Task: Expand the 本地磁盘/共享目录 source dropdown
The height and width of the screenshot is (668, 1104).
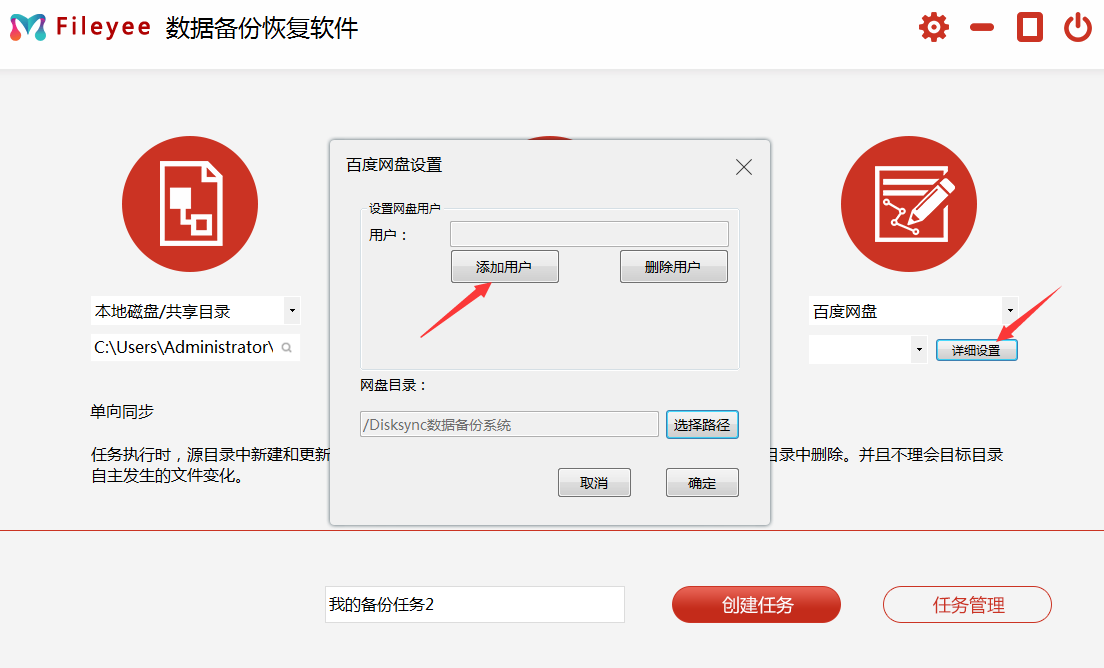Action: tap(291, 311)
